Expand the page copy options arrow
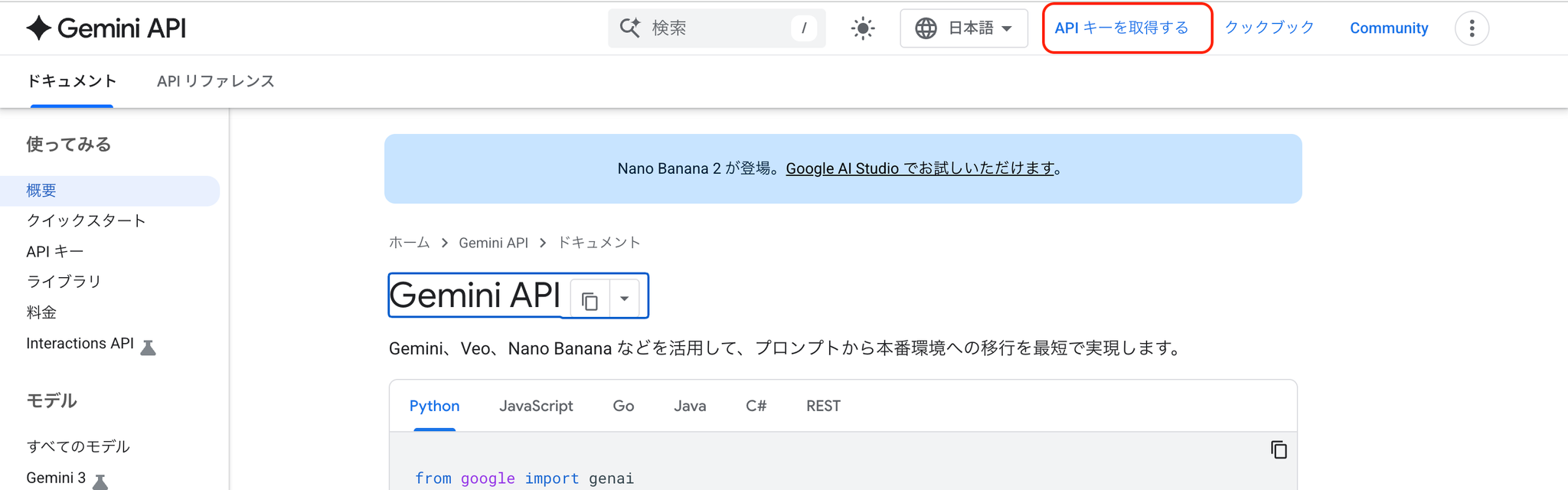This screenshot has height=490, width=1568. [x=625, y=299]
